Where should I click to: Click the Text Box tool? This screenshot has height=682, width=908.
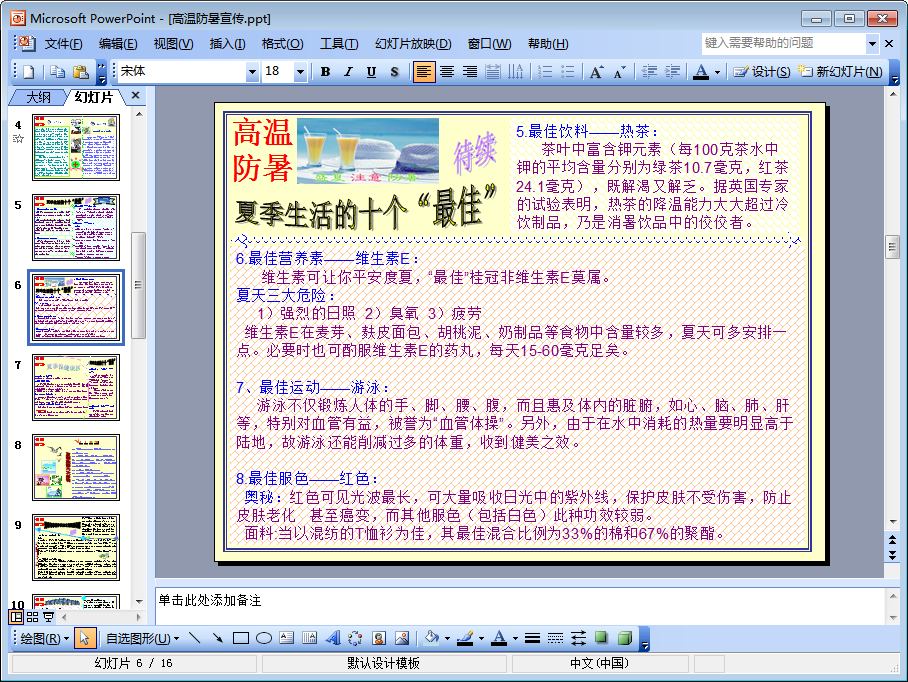coord(287,638)
